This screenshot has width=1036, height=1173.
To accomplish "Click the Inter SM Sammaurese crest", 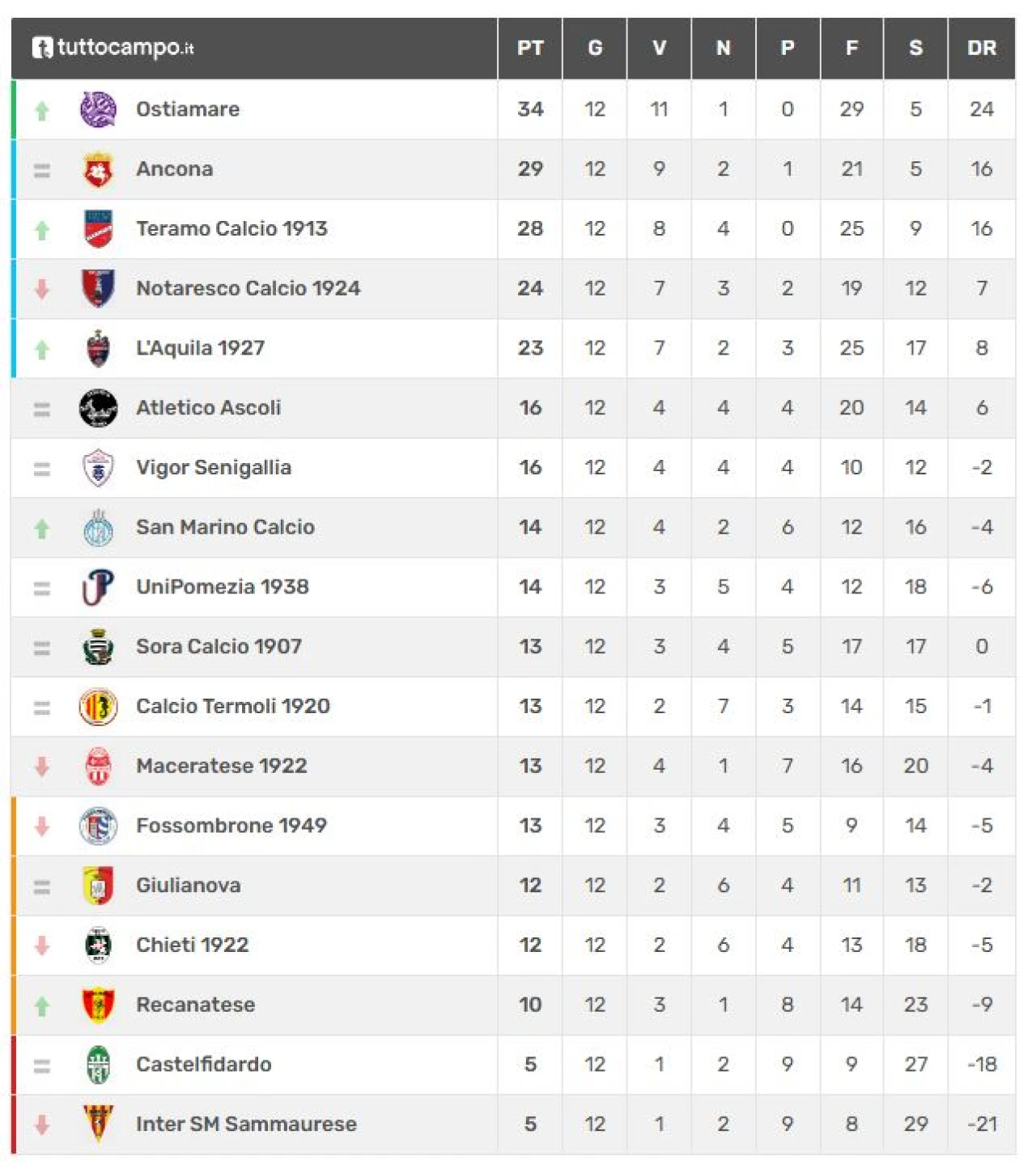I will (x=98, y=1124).
